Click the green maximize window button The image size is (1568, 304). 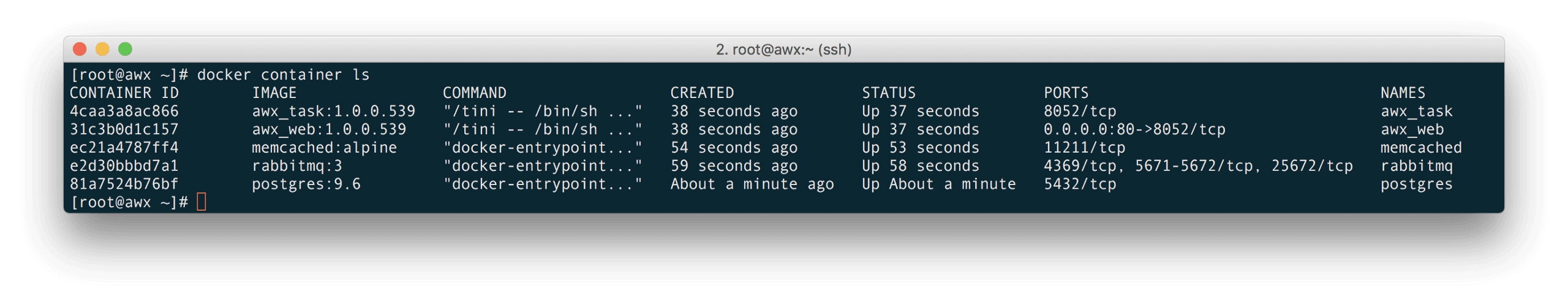coord(125,49)
